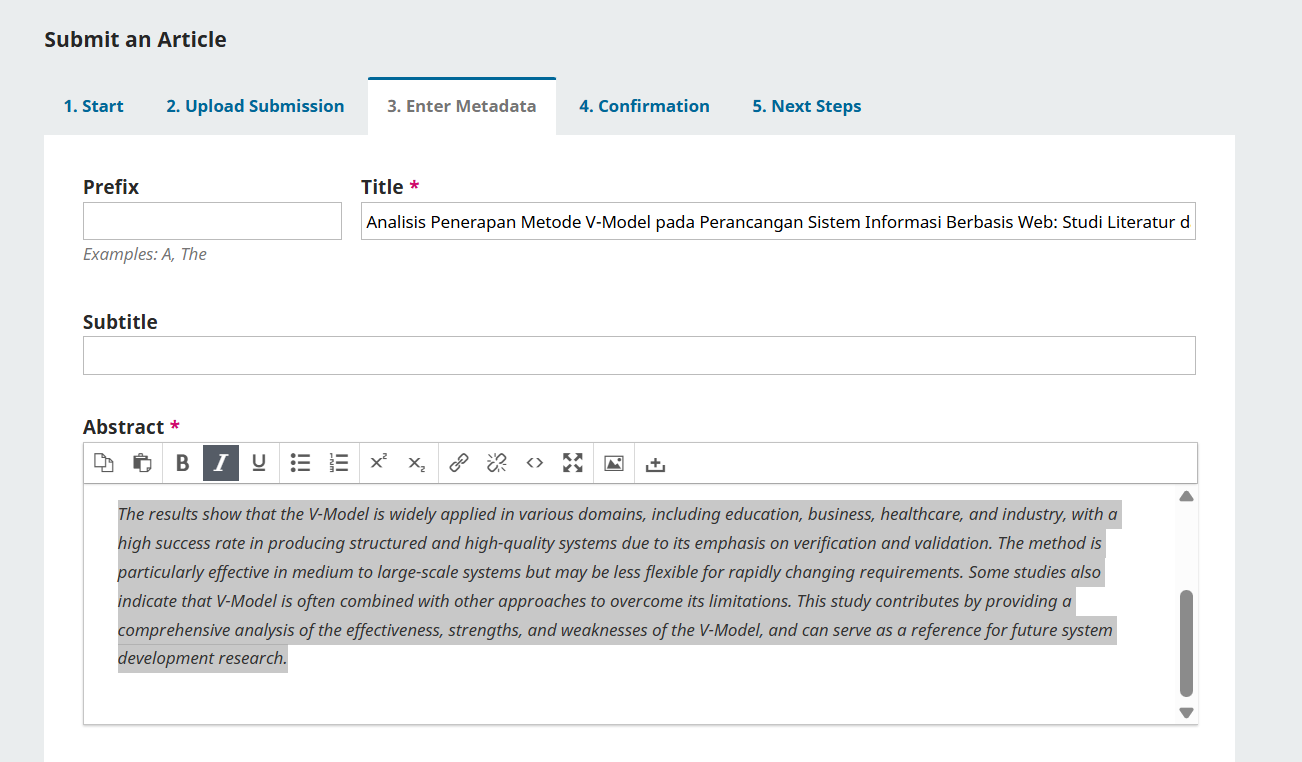This screenshot has height=762, width=1302.
Task: Click the upload file icon in toolbar
Action: point(656,464)
